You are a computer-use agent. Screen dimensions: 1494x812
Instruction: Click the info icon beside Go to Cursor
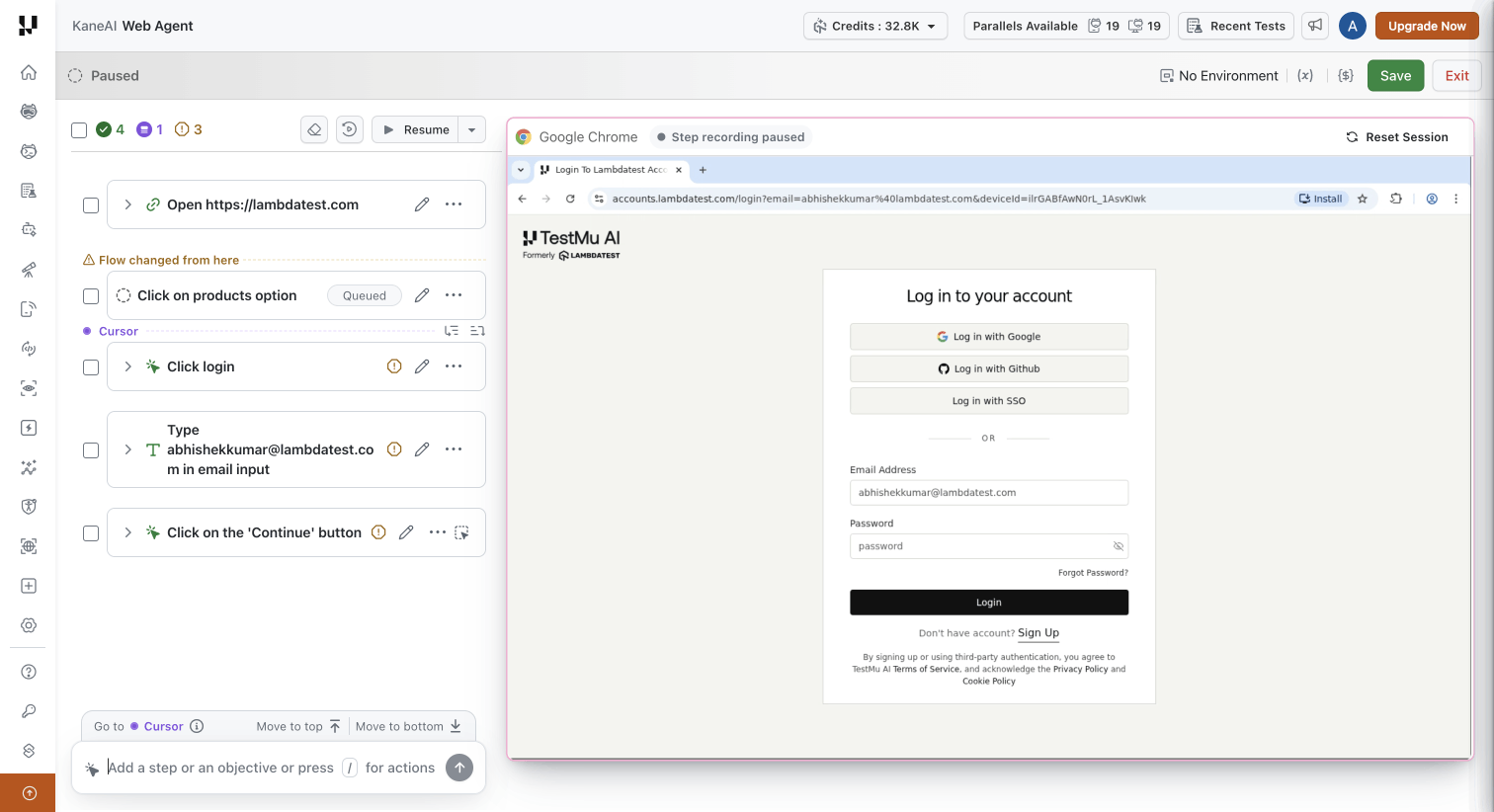tap(197, 726)
